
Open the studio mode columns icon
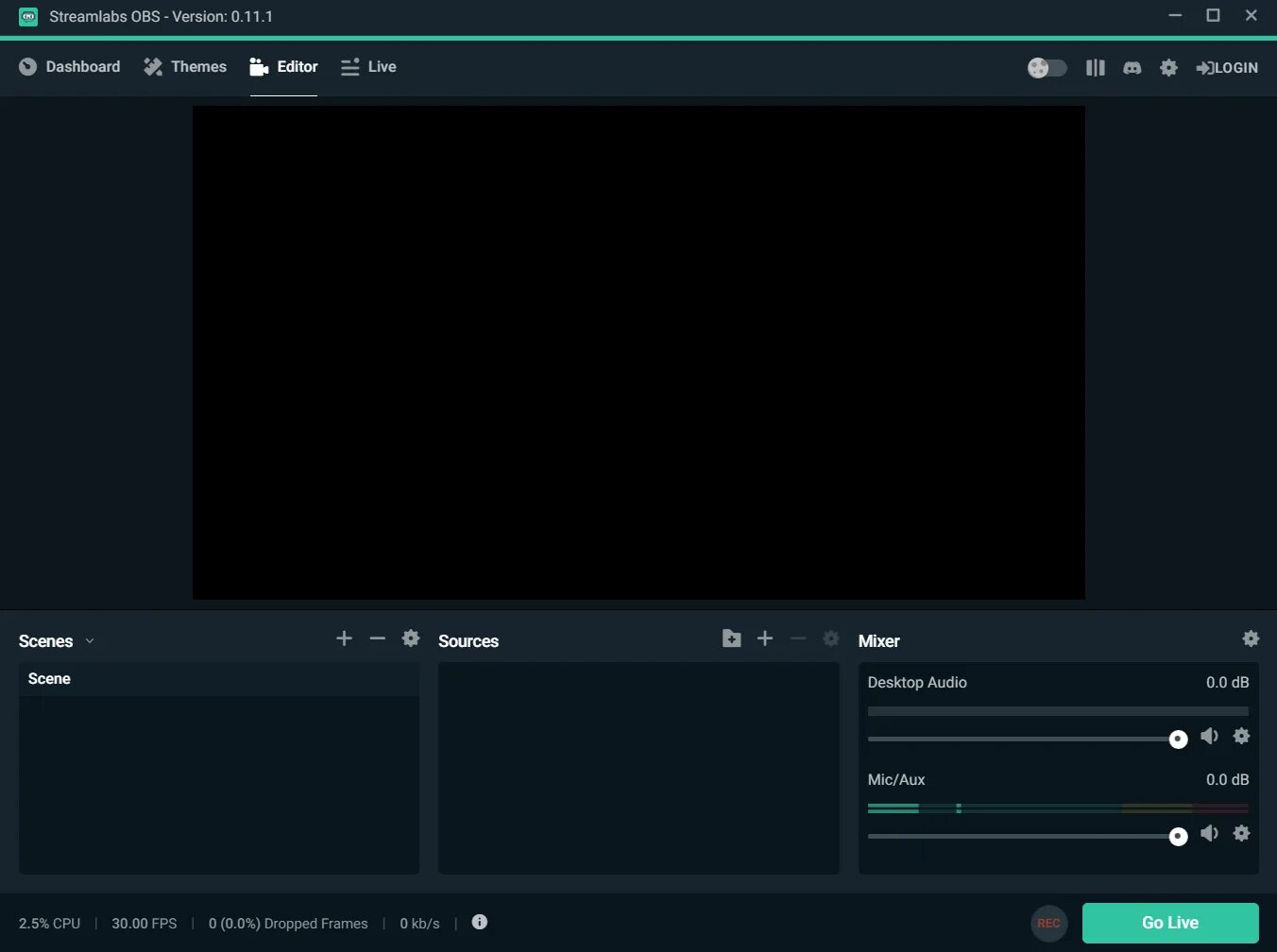click(x=1096, y=68)
